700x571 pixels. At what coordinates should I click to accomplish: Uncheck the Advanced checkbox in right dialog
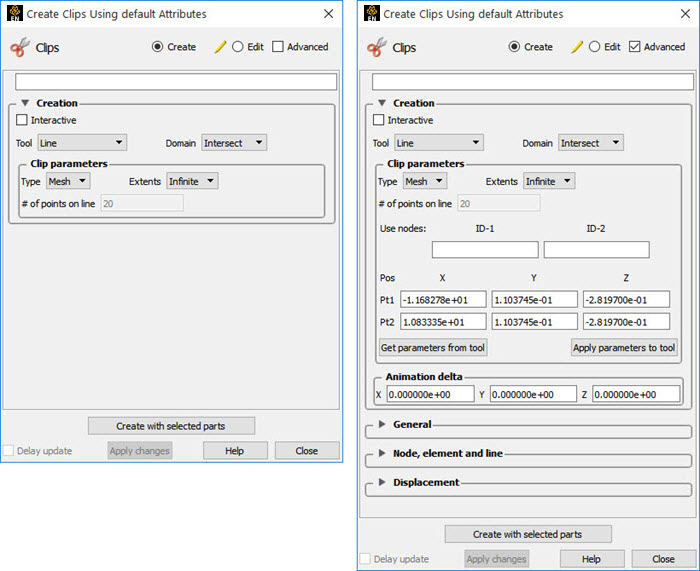pos(634,46)
